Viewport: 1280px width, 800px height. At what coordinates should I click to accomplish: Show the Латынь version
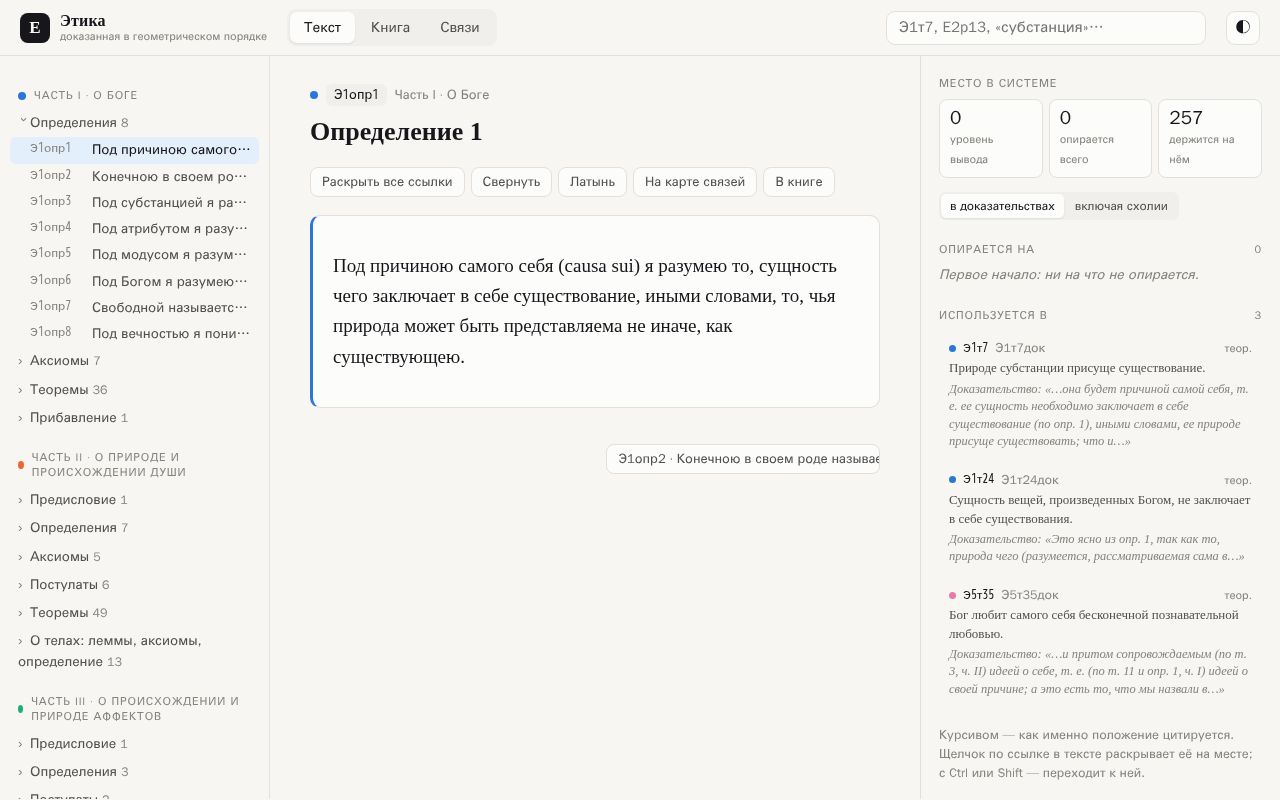(592, 182)
